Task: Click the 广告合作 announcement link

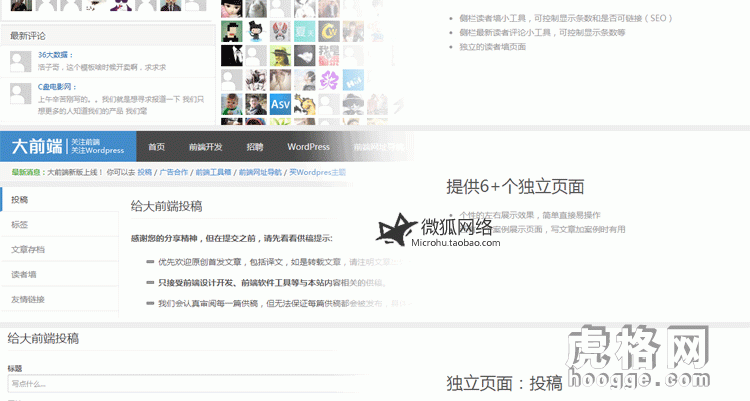Action: (x=174, y=172)
